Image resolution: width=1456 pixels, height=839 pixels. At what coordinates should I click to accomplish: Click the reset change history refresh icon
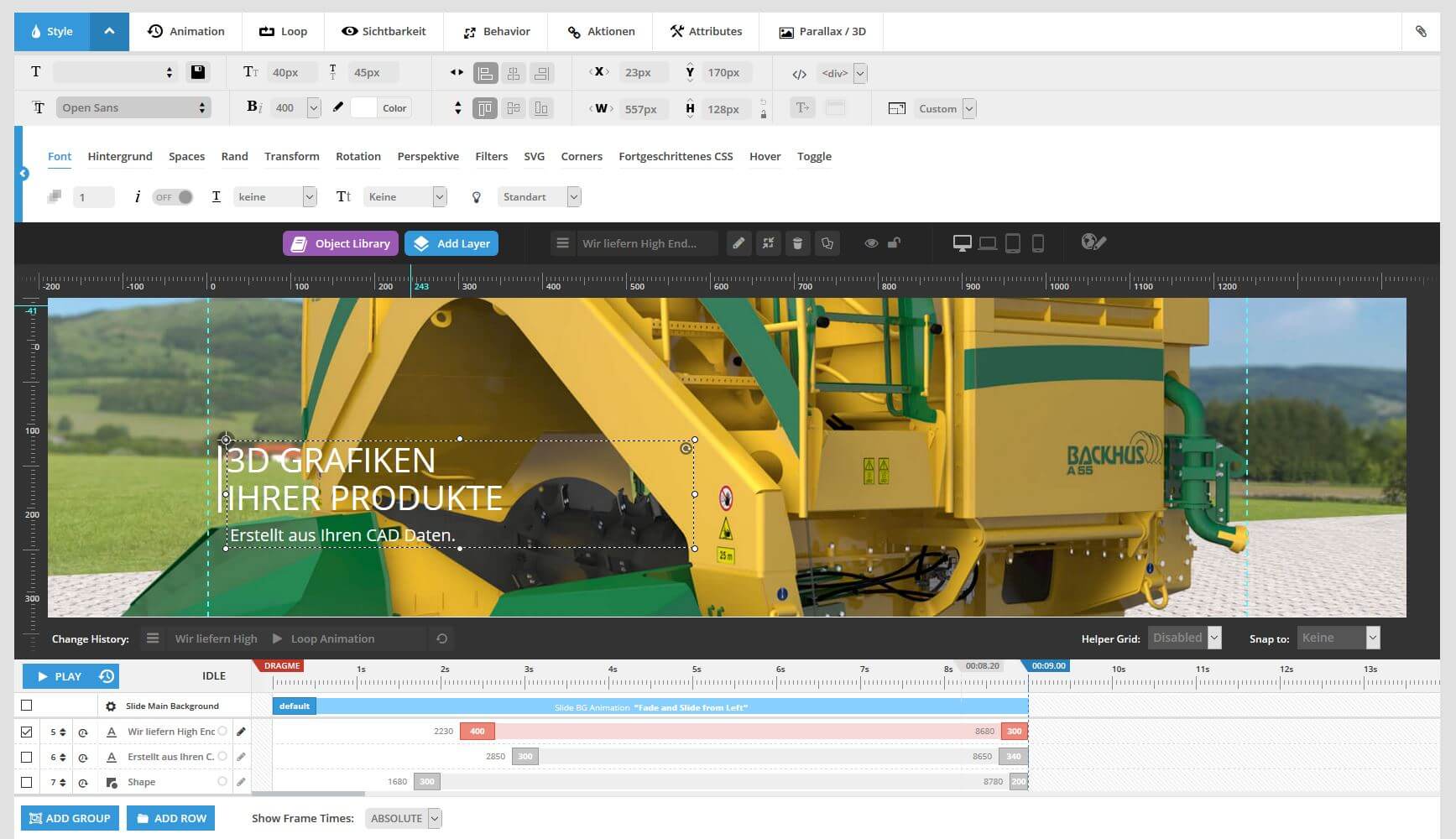click(x=441, y=638)
